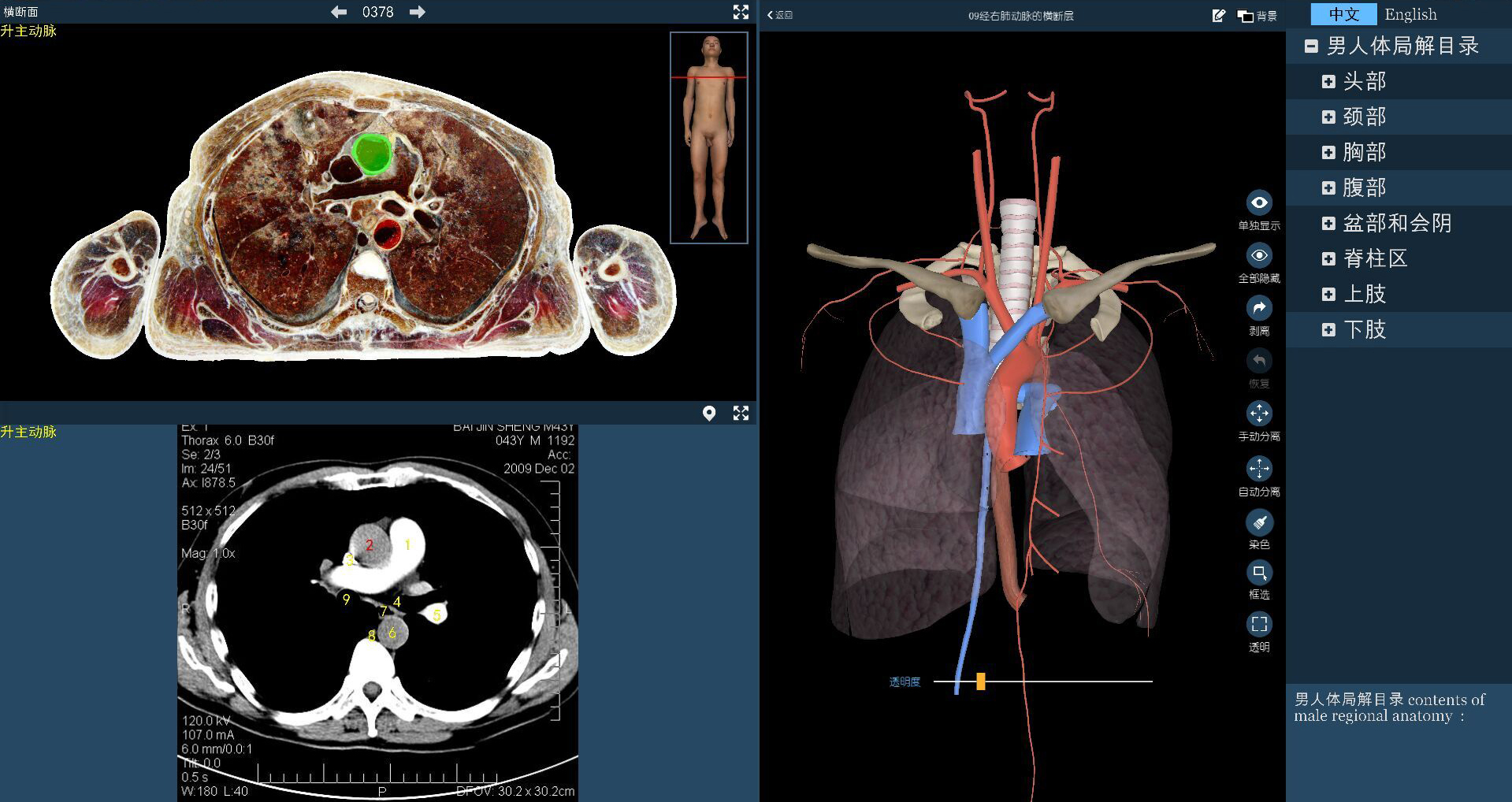
Task: Advance to the next cross-section slice
Action: 418,12
